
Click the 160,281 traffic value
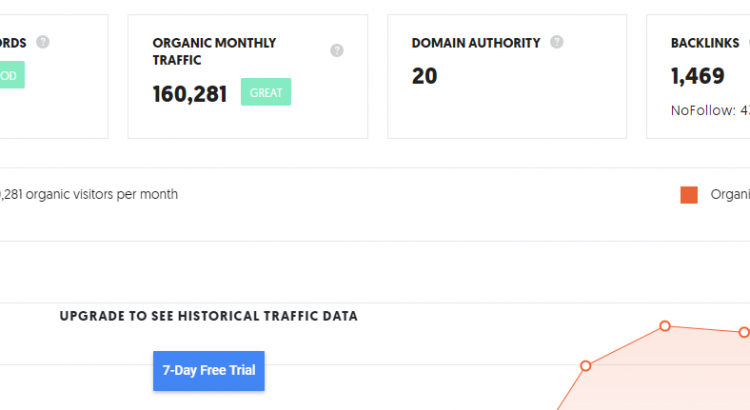pos(190,94)
